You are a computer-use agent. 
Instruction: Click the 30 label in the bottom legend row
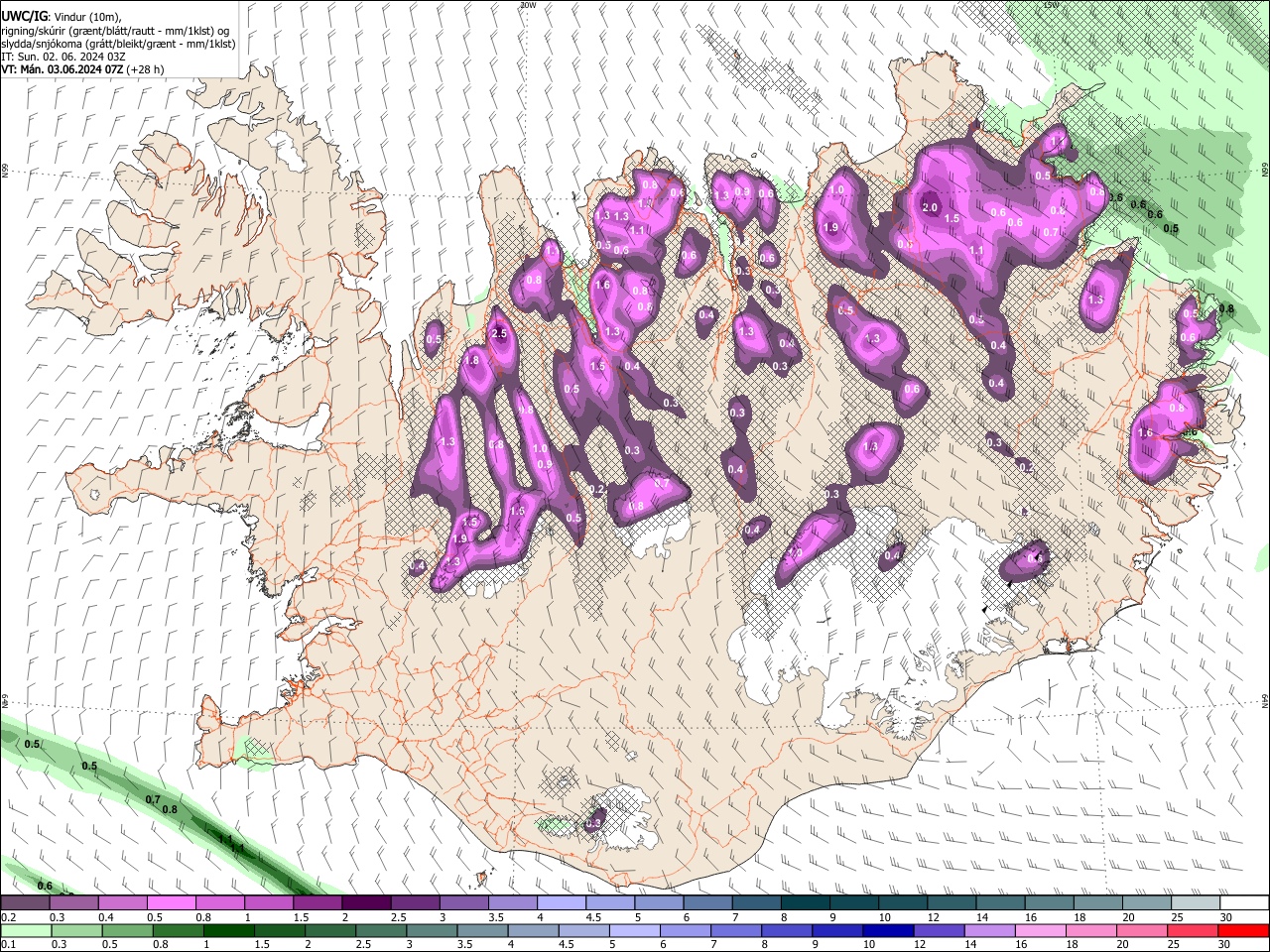[x=1226, y=945]
